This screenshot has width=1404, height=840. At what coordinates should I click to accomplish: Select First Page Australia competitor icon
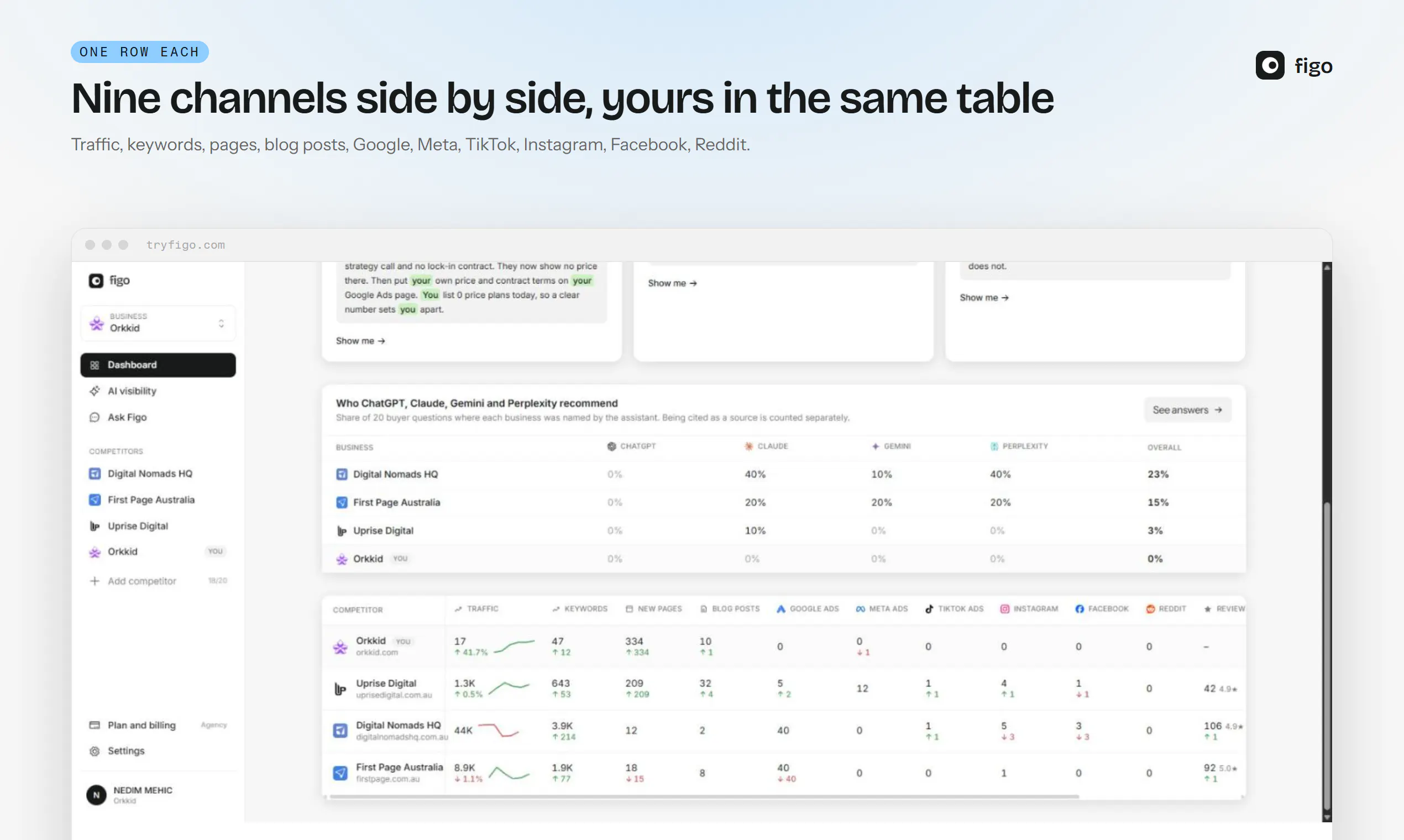[95, 500]
